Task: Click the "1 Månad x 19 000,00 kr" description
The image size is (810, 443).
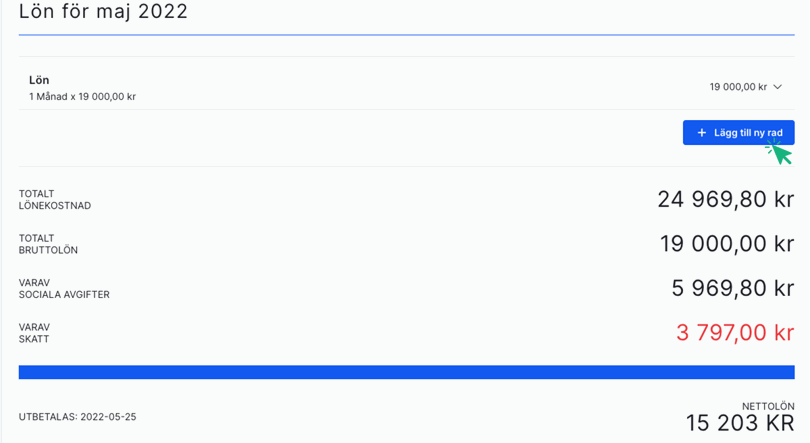Action: [82, 97]
